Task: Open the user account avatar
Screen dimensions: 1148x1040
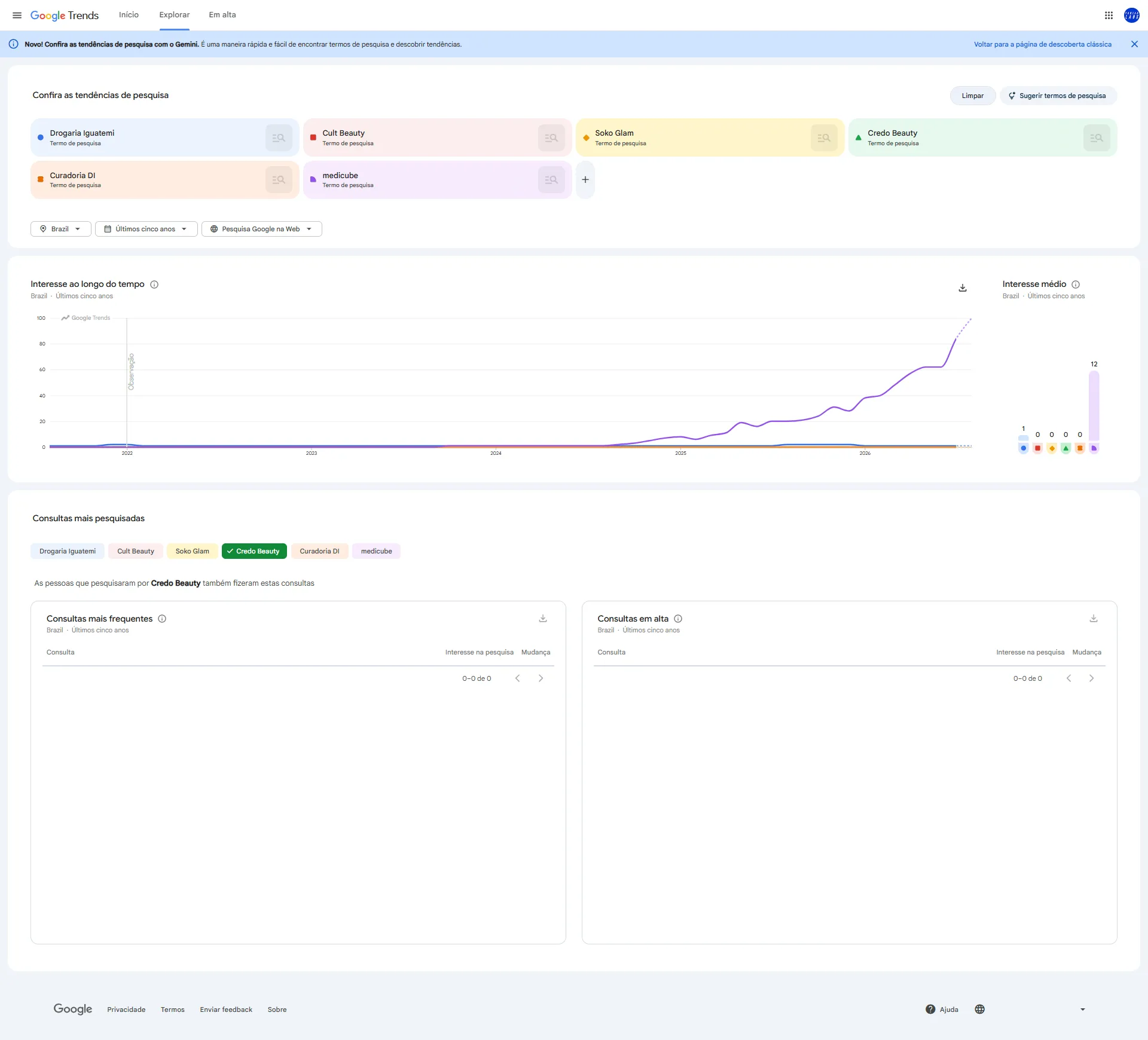Action: 1131,15
